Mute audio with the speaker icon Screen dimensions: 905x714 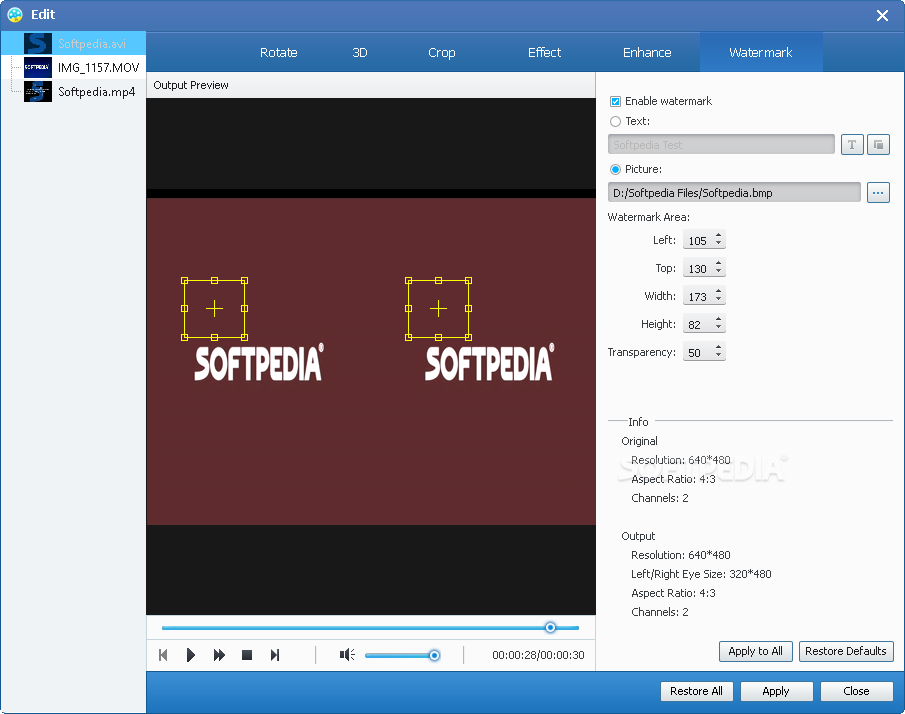347,655
